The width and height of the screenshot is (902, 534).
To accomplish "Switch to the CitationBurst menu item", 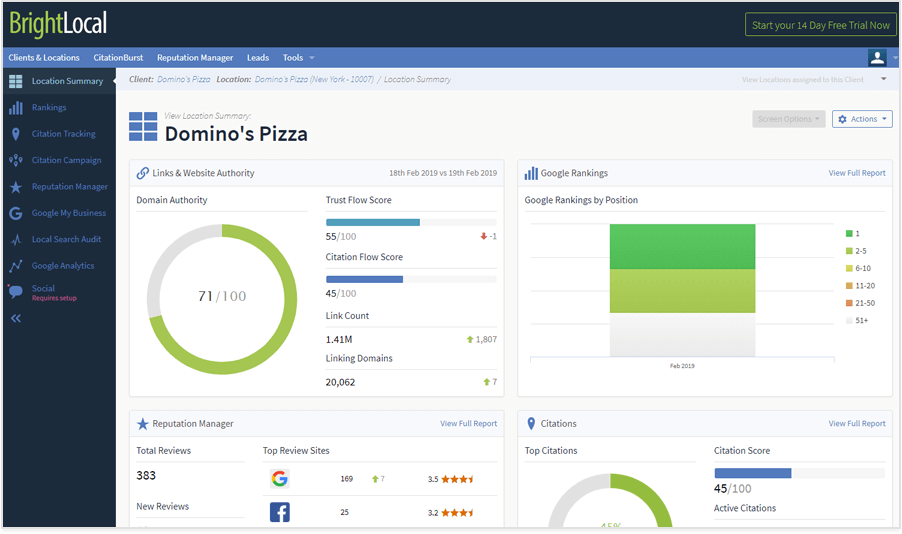I will coord(118,58).
